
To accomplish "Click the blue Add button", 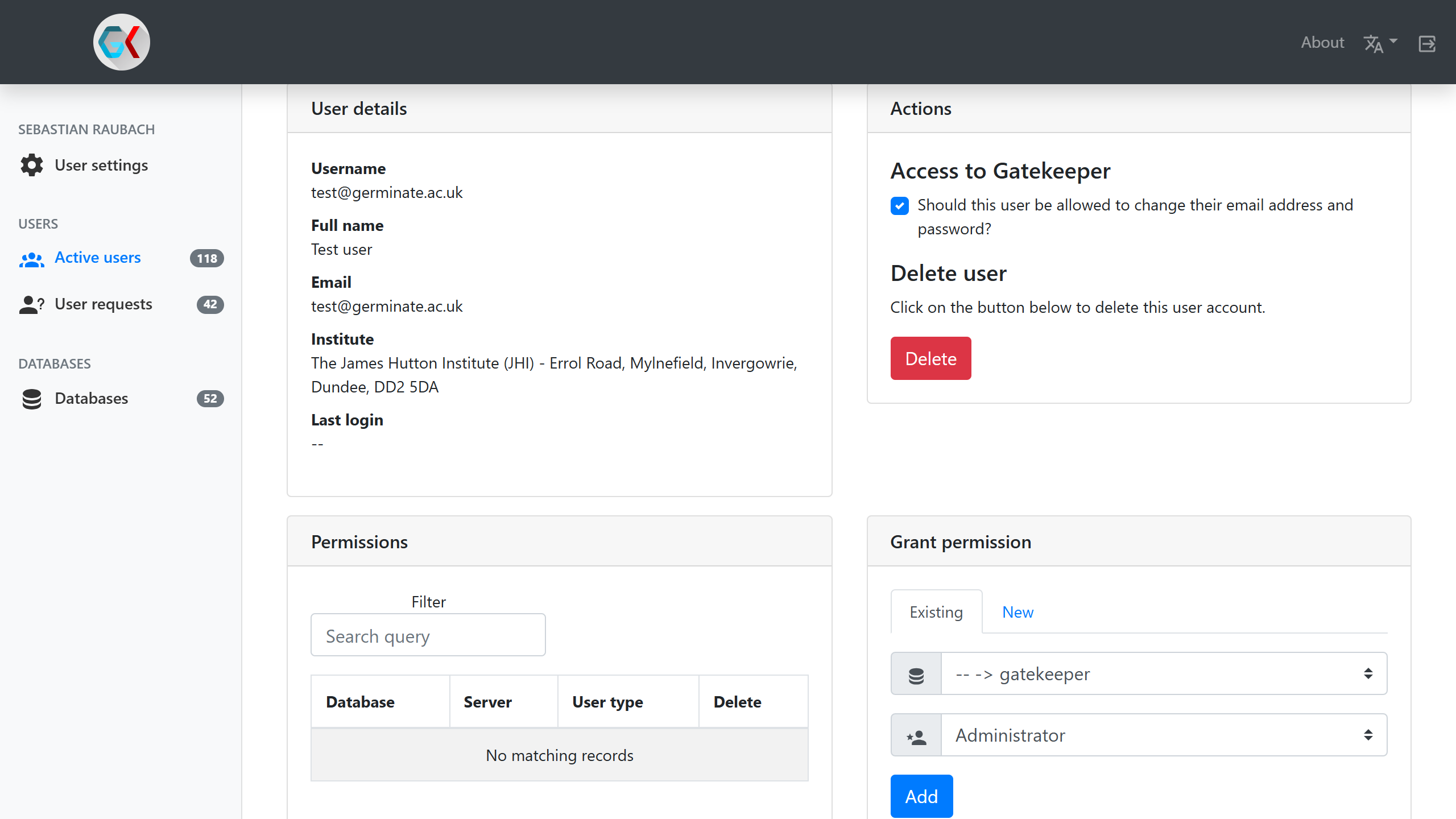I will point(921,796).
